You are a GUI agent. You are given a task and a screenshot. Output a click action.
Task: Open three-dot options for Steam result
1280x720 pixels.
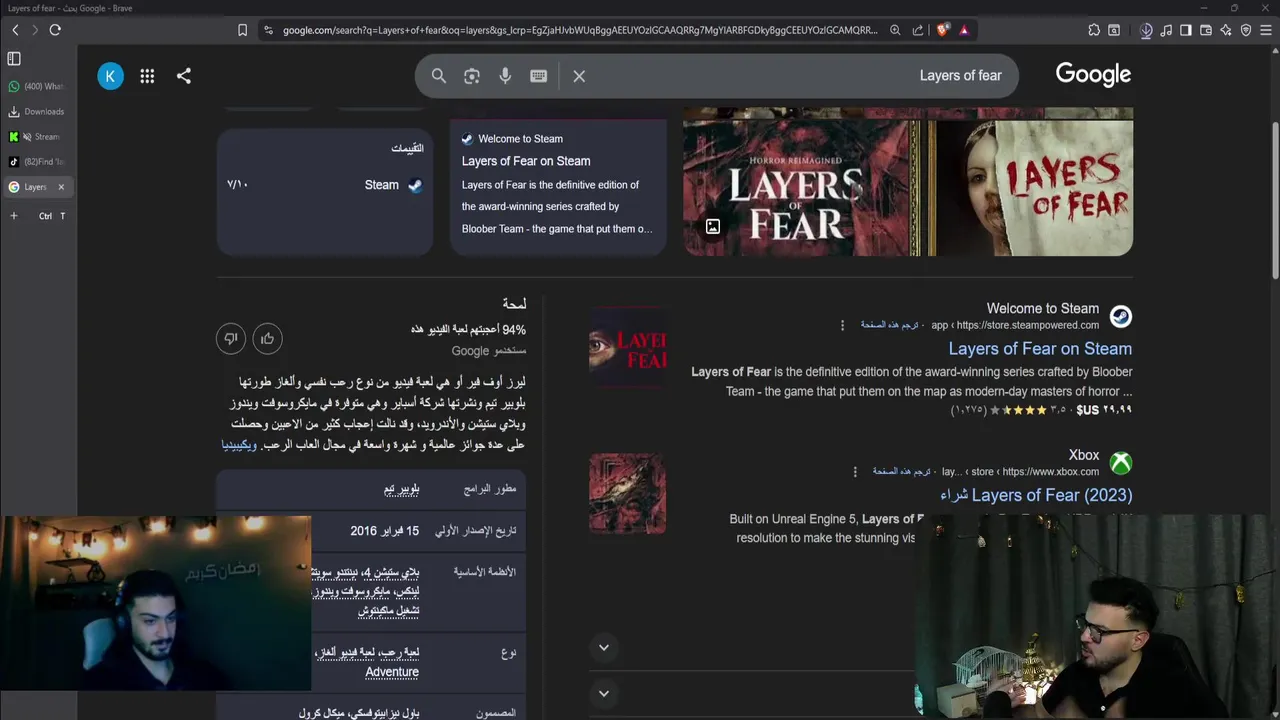point(842,325)
